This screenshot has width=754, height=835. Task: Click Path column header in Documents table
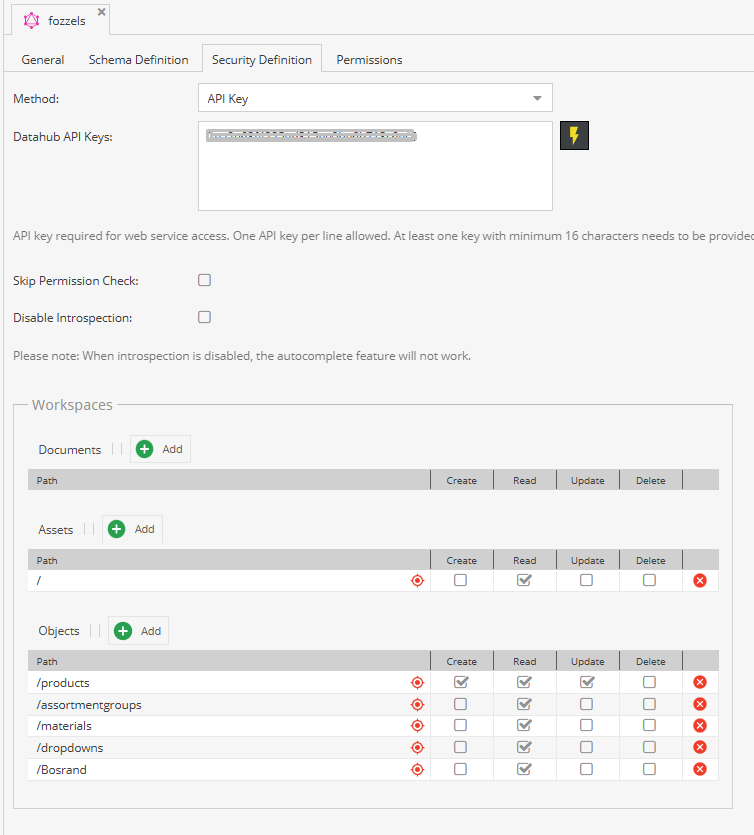pos(229,480)
